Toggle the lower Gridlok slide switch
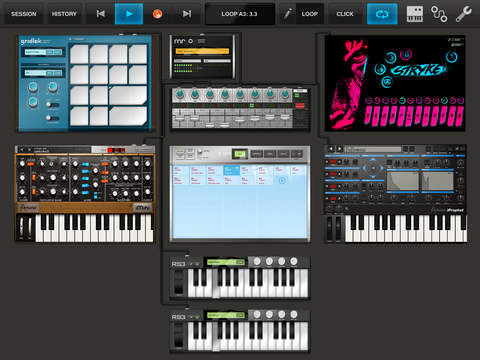Image resolution: width=480 pixels, height=360 pixels. (52, 118)
